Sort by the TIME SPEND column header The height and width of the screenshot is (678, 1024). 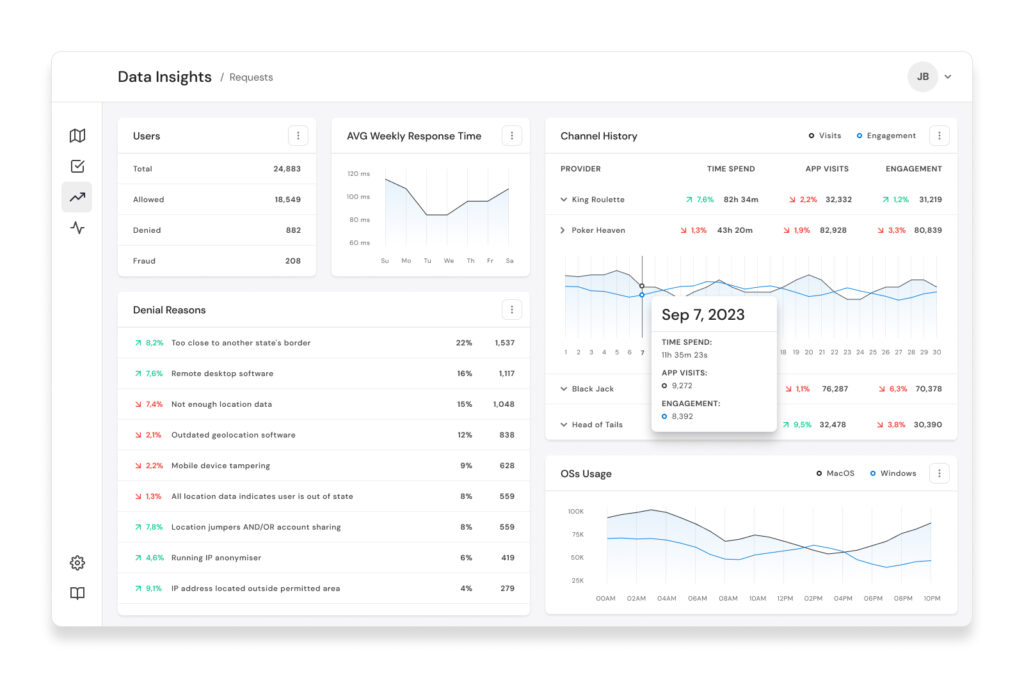tap(731, 169)
